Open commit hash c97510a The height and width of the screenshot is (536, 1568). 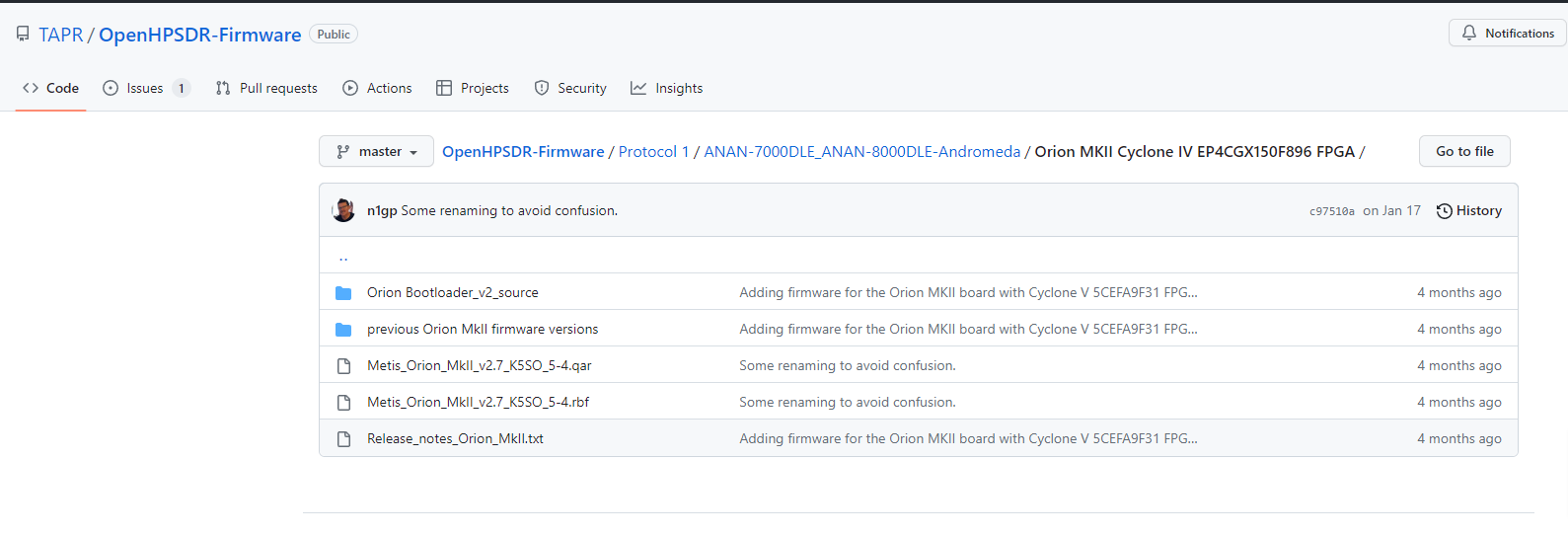click(1331, 211)
